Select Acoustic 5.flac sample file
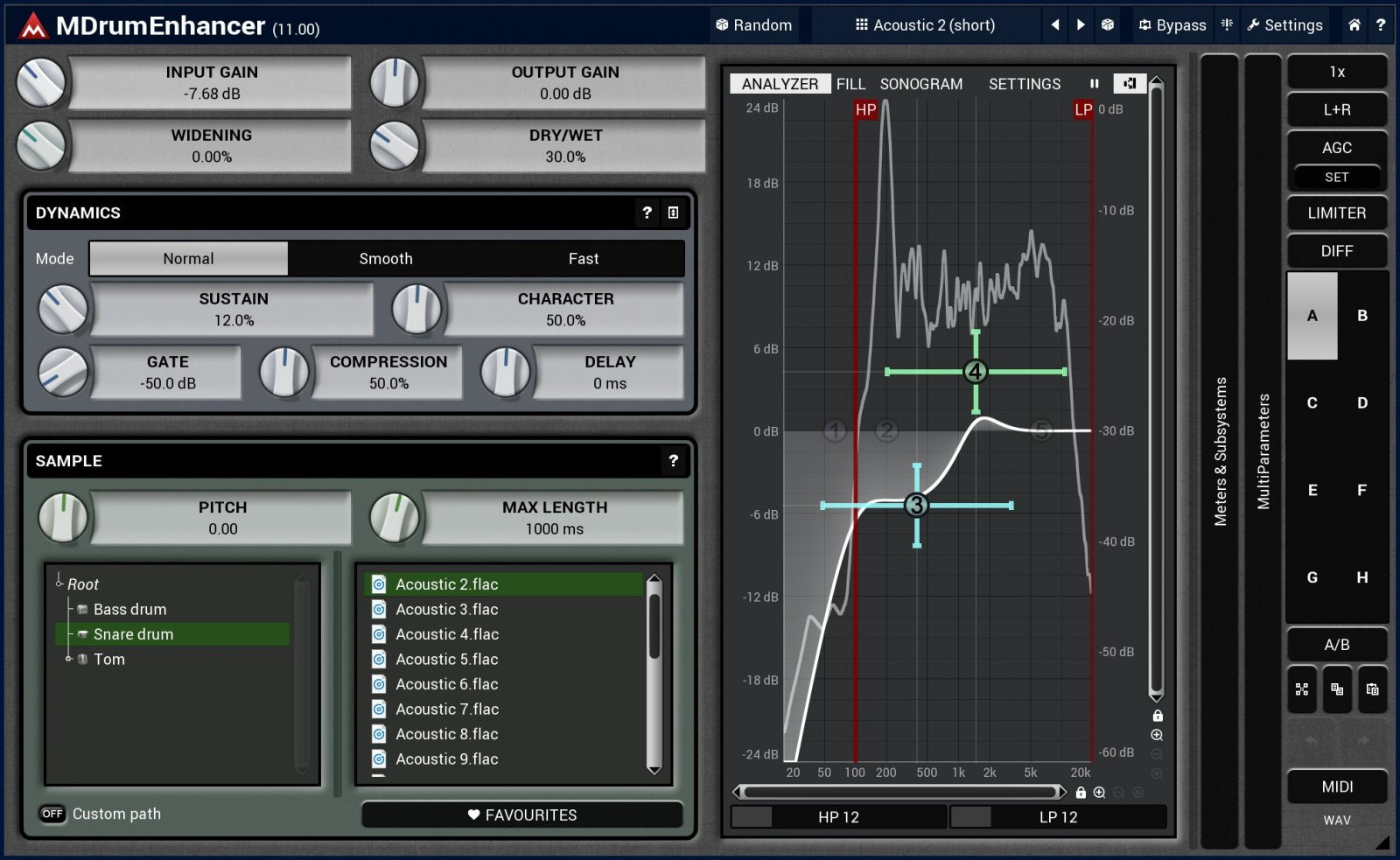The width and height of the screenshot is (1400, 860). point(446,660)
